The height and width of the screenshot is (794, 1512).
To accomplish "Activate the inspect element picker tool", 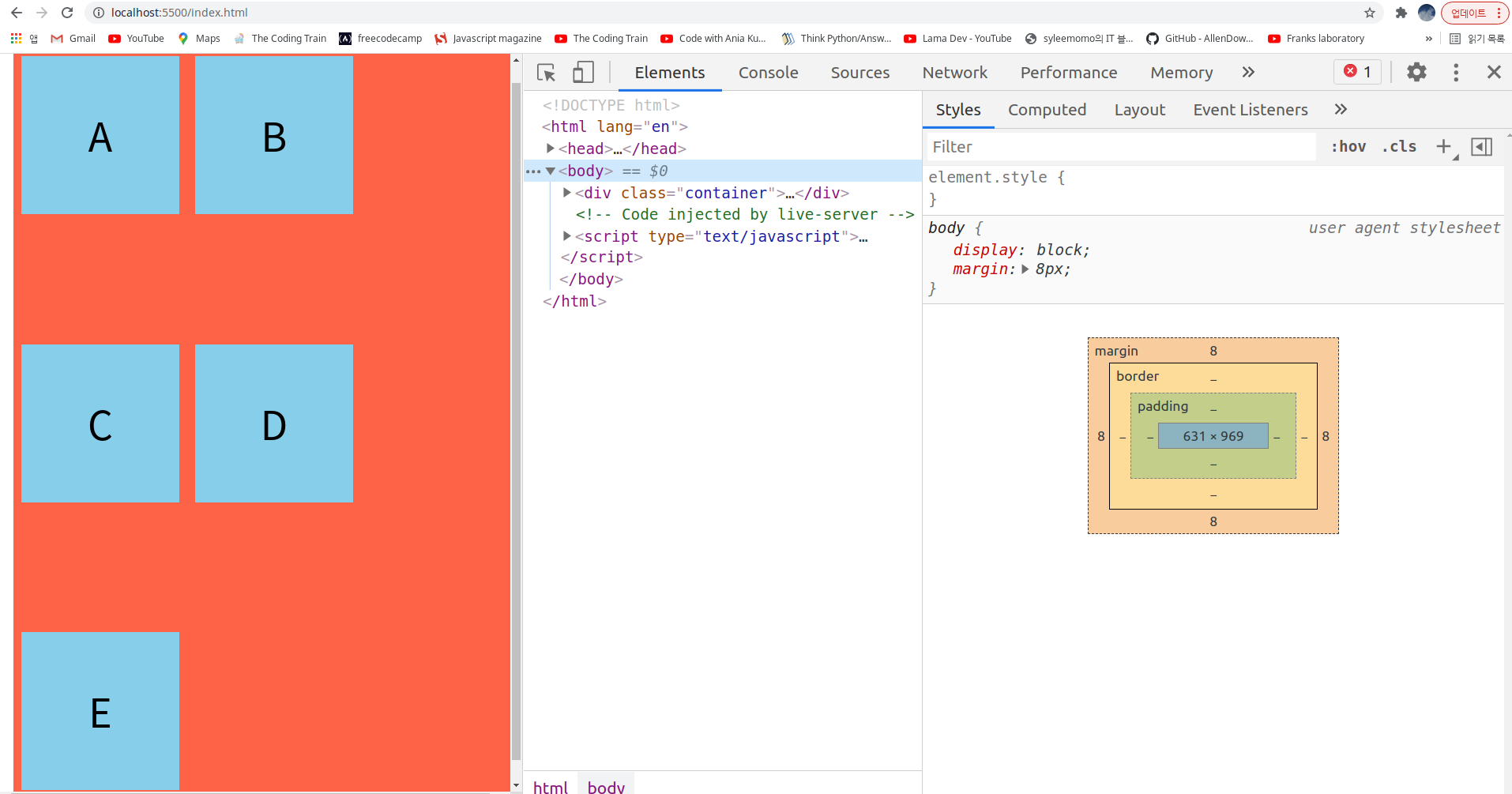I will click(x=546, y=73).
